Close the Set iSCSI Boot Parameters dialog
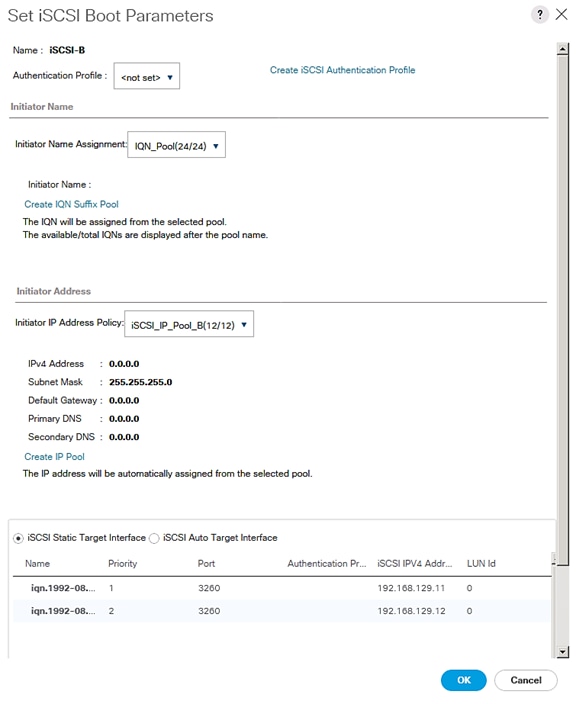The height and width of the screenshot is (704, 576). pos(562,14)
